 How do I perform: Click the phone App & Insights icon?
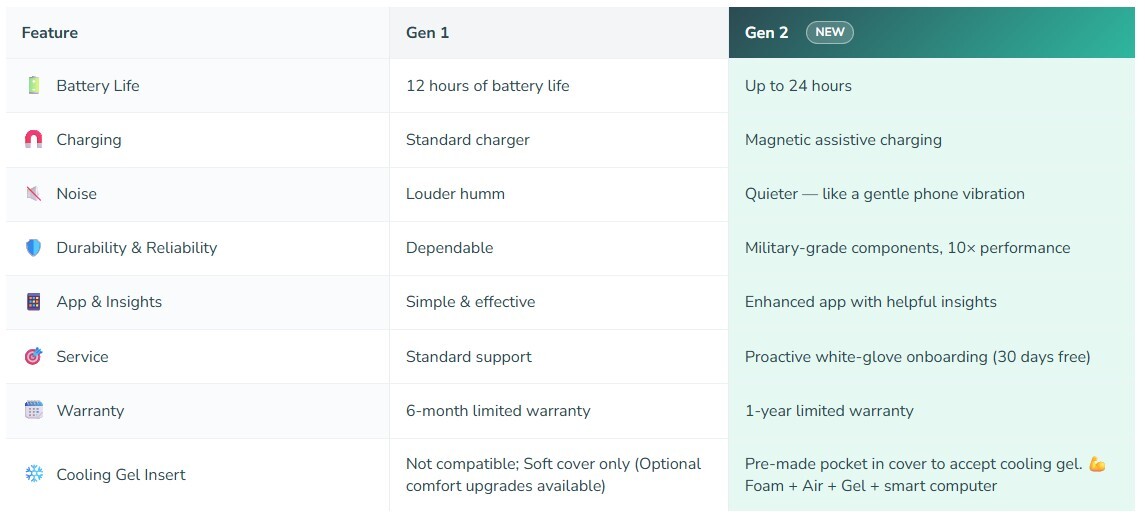(x=34, y=302)
